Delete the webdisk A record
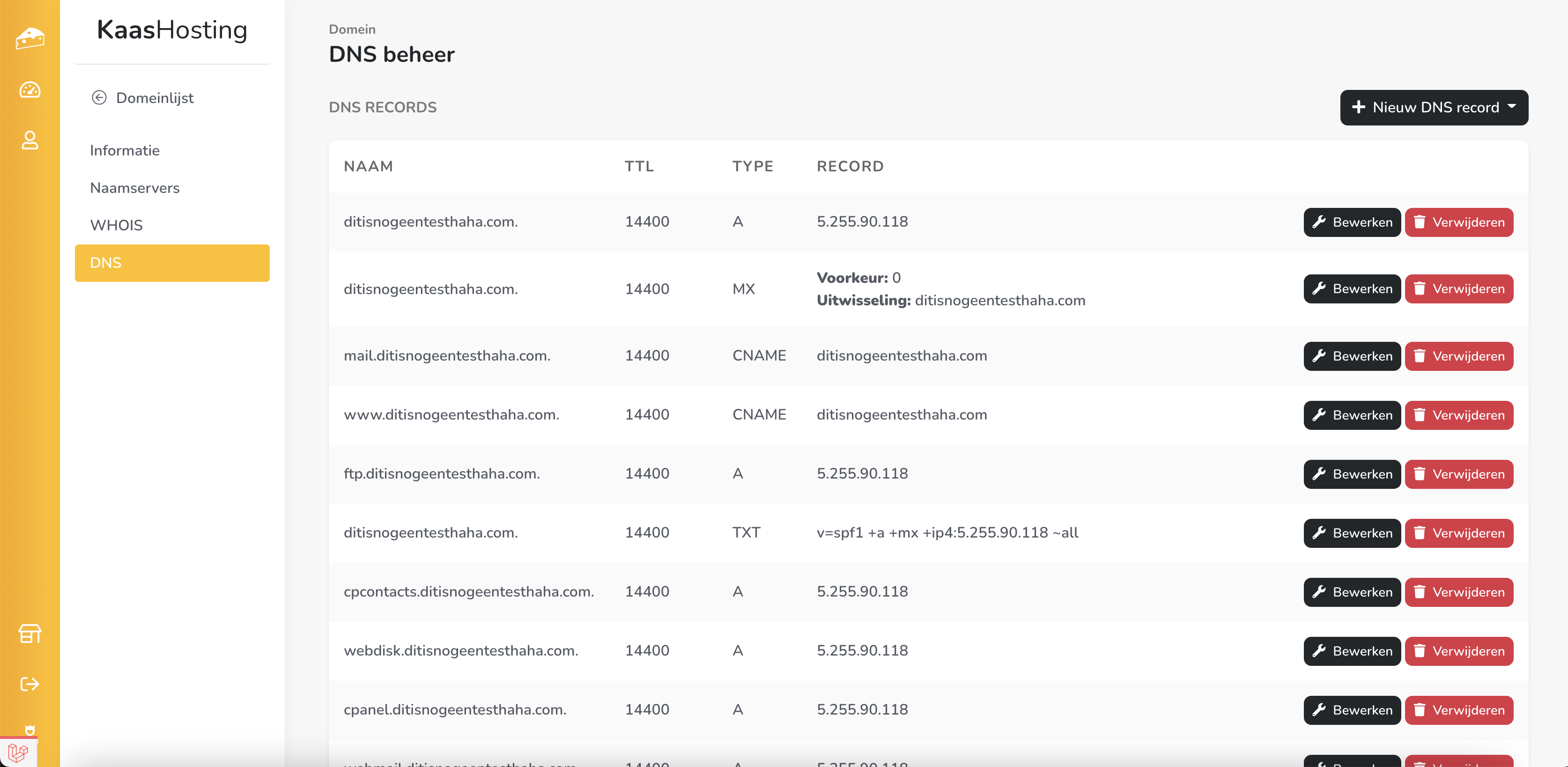Image resolution: width=1568 pixels, height=767 pixels. click(x=1458, y=651)
